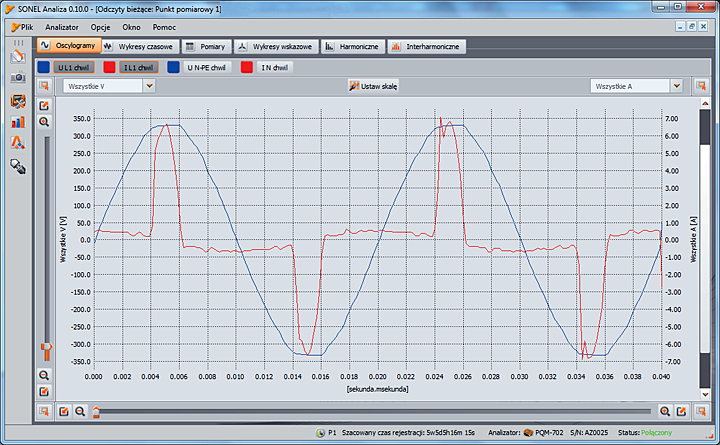This screenshot has height=445, width=720.
Task: Click the horizontal zoom-out magnifier at bottom left
Action: 80,411
